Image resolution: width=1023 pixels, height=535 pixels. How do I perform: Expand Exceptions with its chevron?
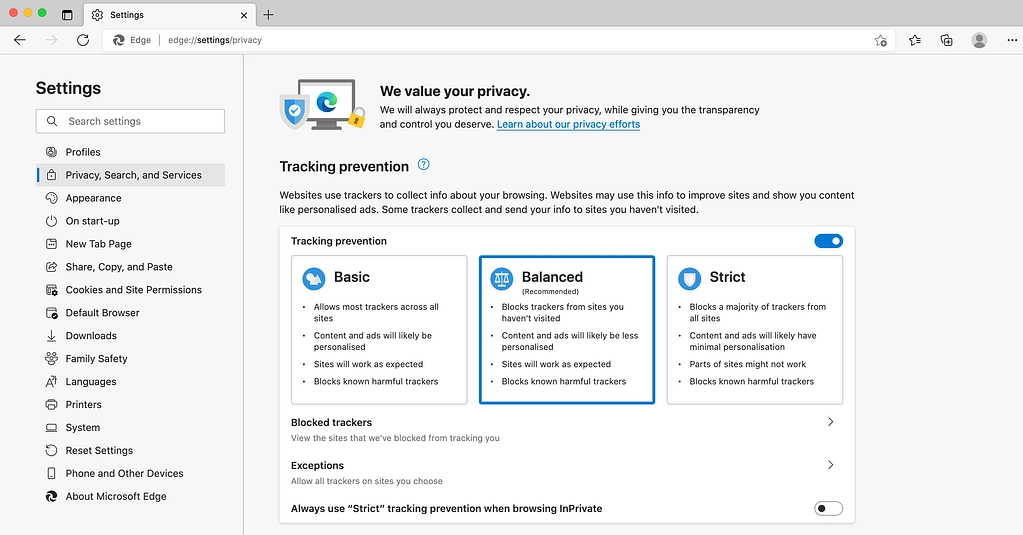[x=831, y=465]
